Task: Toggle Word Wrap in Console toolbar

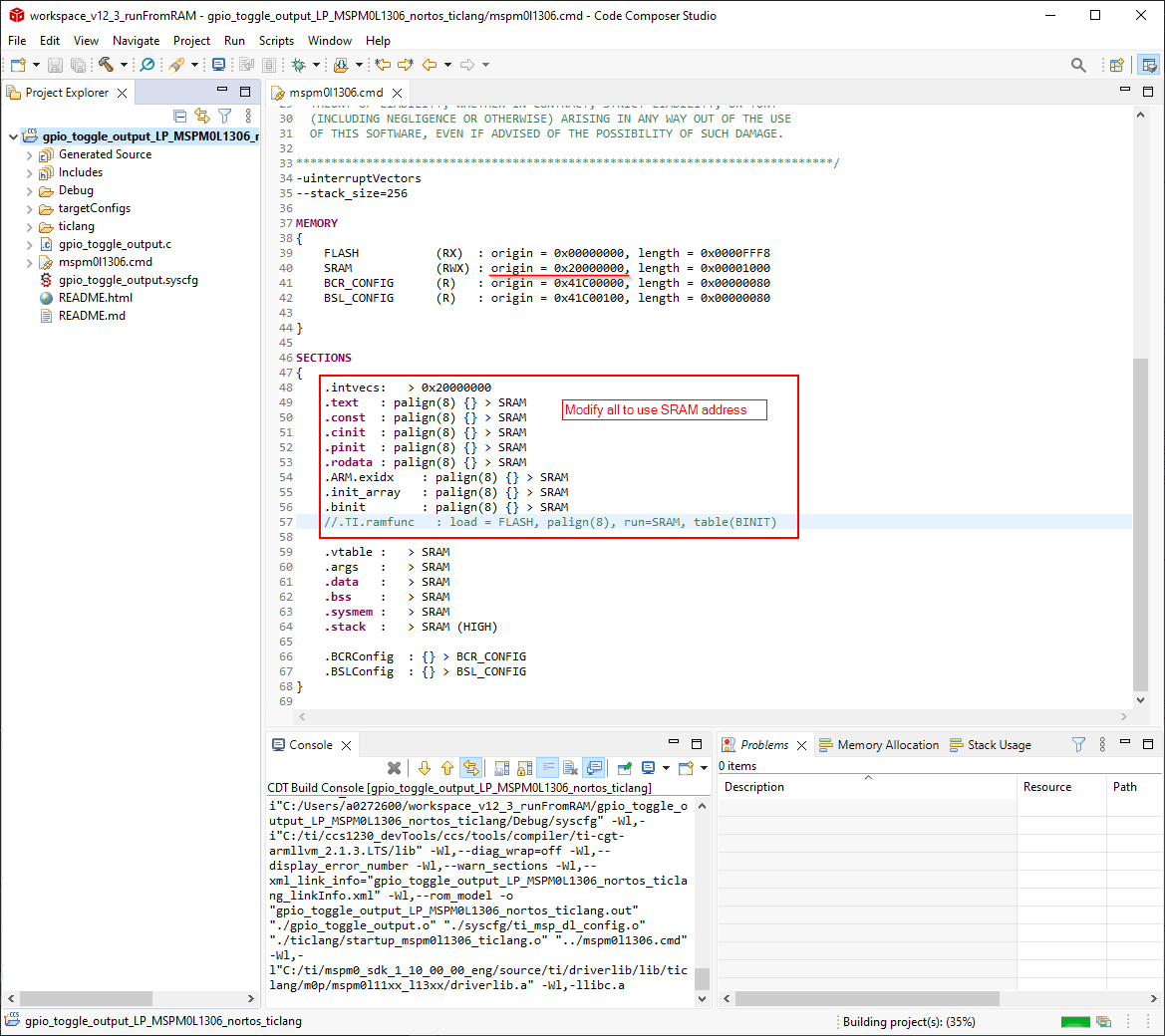Action: (547, 768)
